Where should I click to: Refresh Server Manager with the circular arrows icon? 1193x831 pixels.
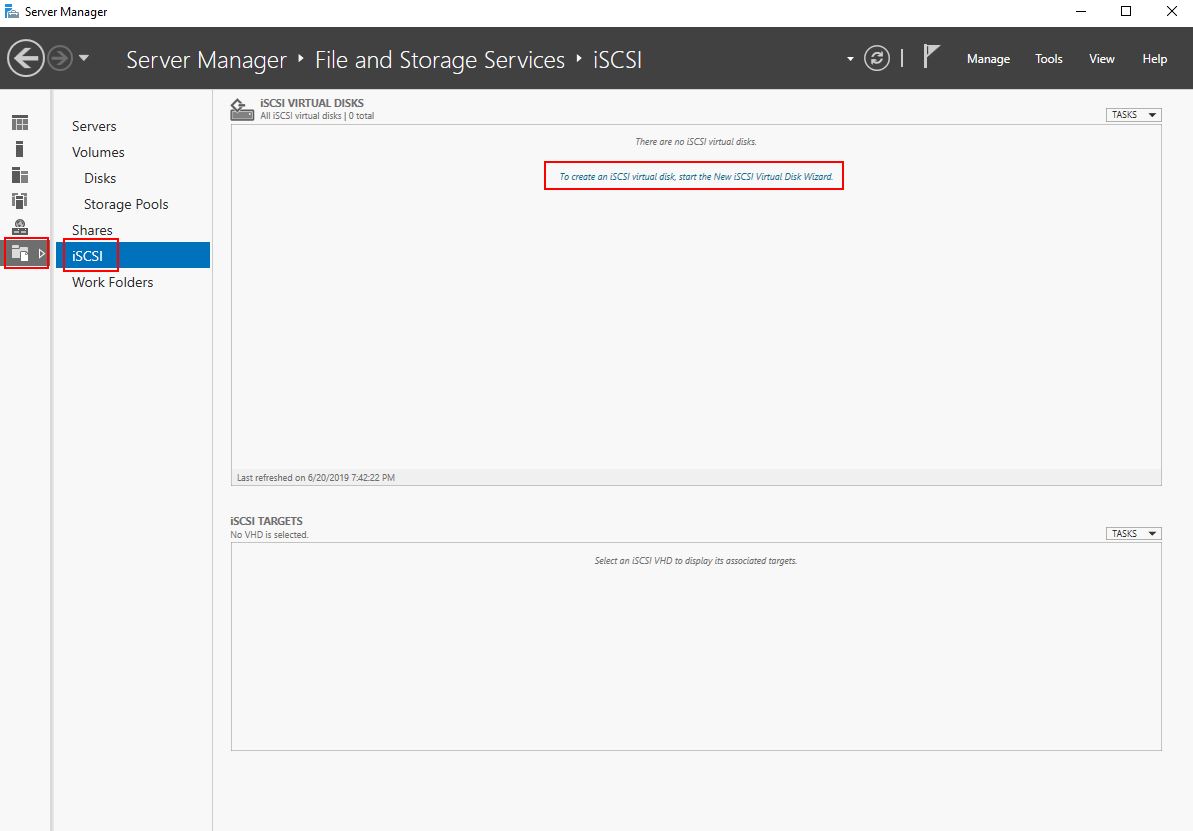876,59
